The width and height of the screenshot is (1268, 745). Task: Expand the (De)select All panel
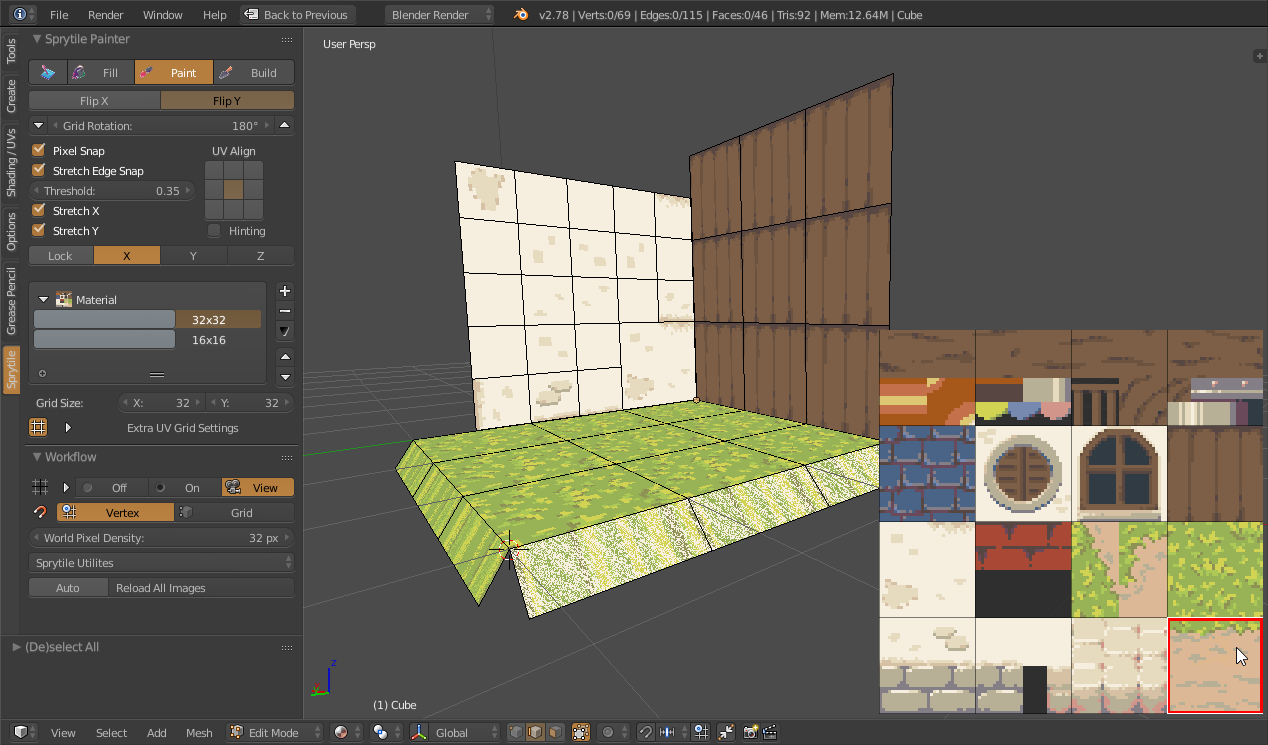click(x=17, y=647)
